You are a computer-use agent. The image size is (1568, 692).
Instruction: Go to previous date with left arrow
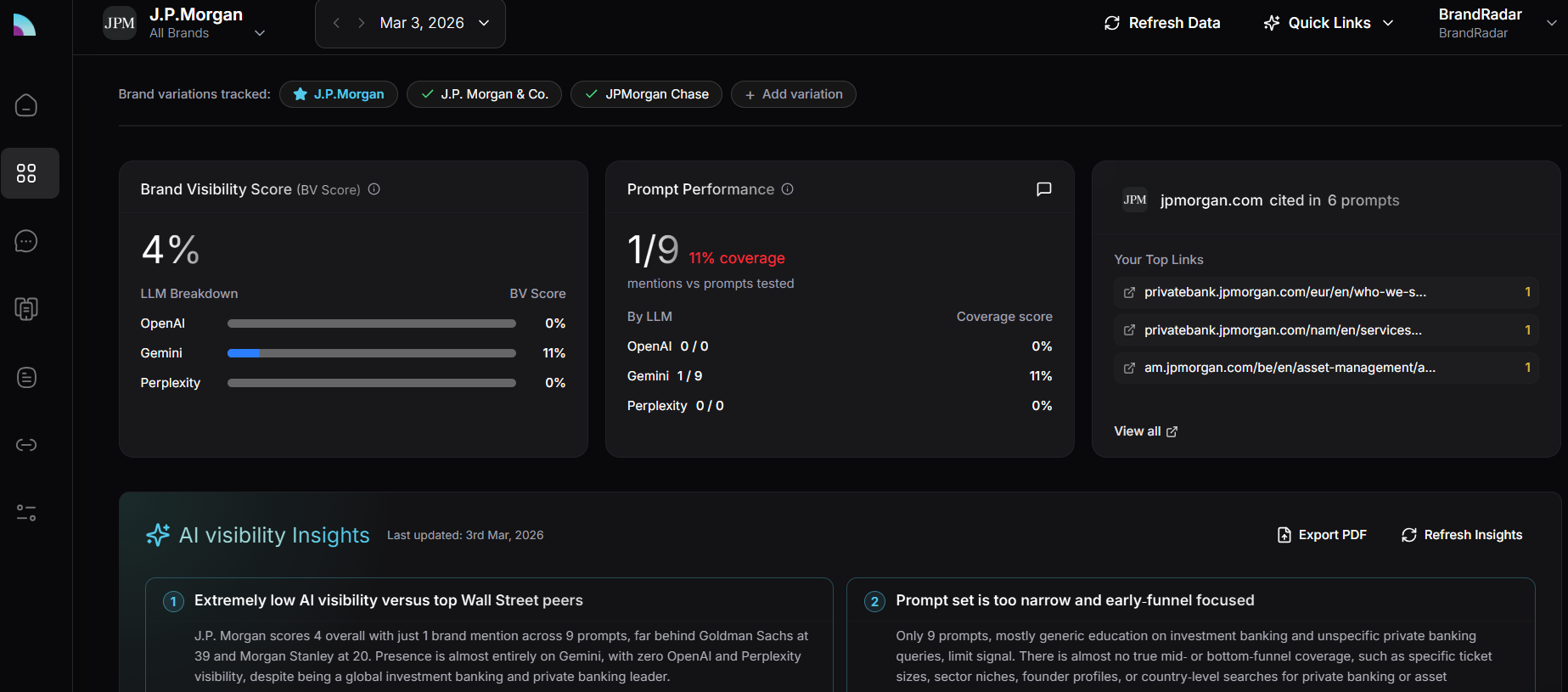[x=336, y=23]
